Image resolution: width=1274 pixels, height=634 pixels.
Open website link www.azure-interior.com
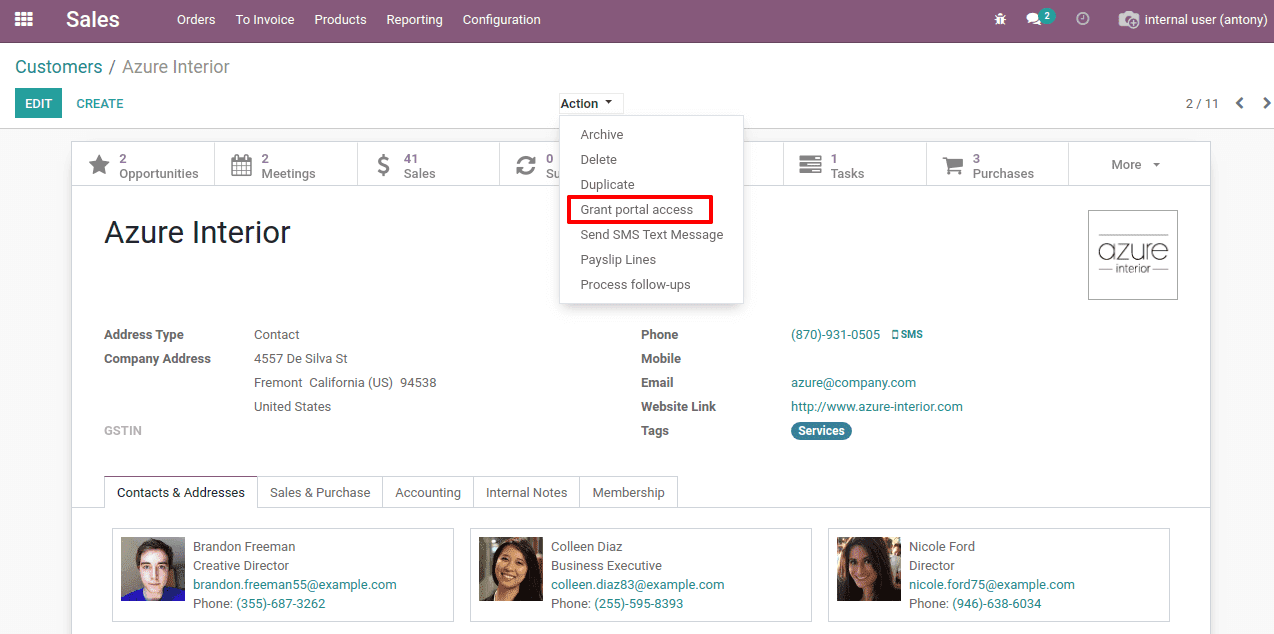(877, 407)
